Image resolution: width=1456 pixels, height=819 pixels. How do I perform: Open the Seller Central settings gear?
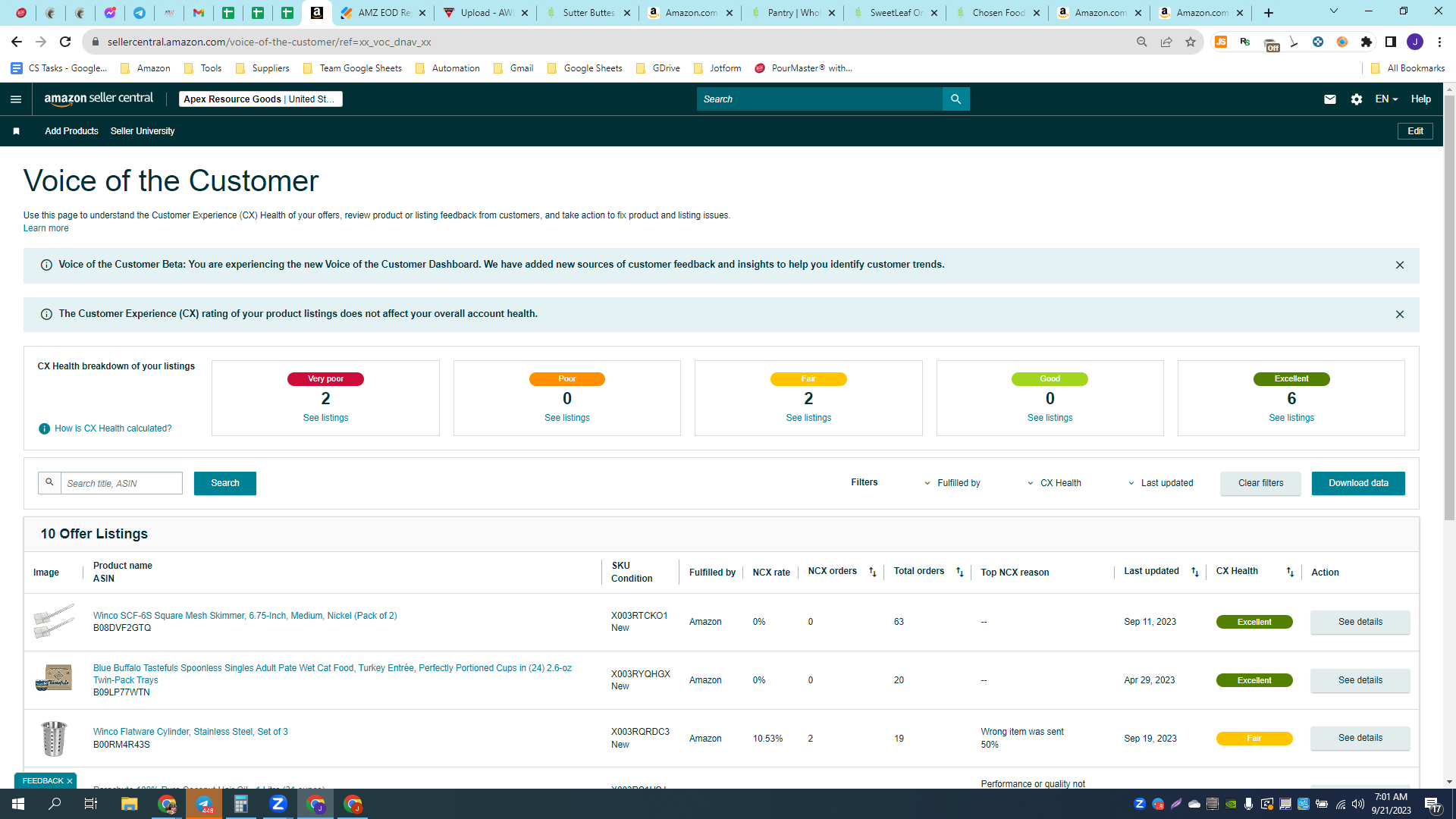click(x=1357, y=99)
